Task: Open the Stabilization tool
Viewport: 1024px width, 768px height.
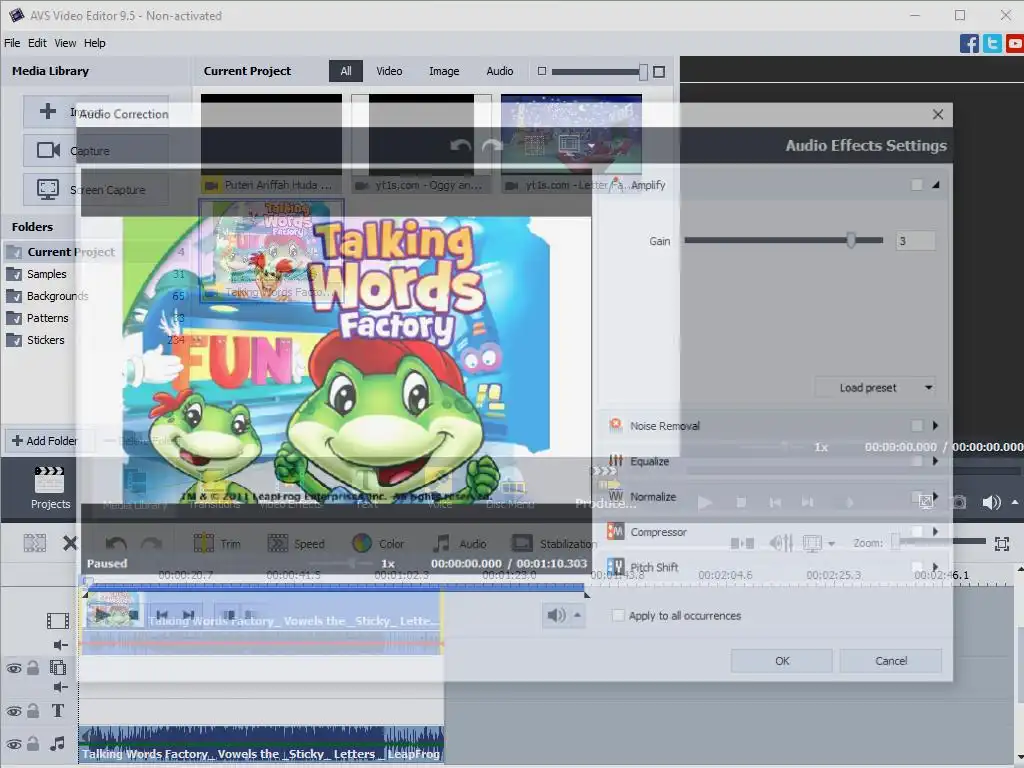Action: click(554, 543)
